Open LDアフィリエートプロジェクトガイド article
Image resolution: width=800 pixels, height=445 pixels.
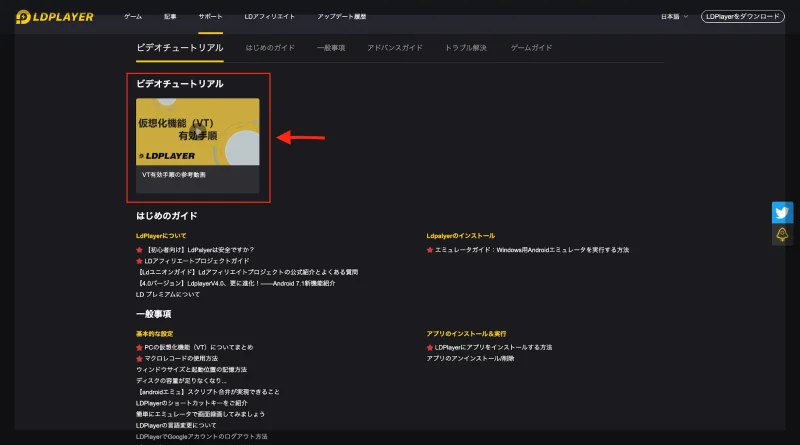pyautogui.click(x=196, y=261)
